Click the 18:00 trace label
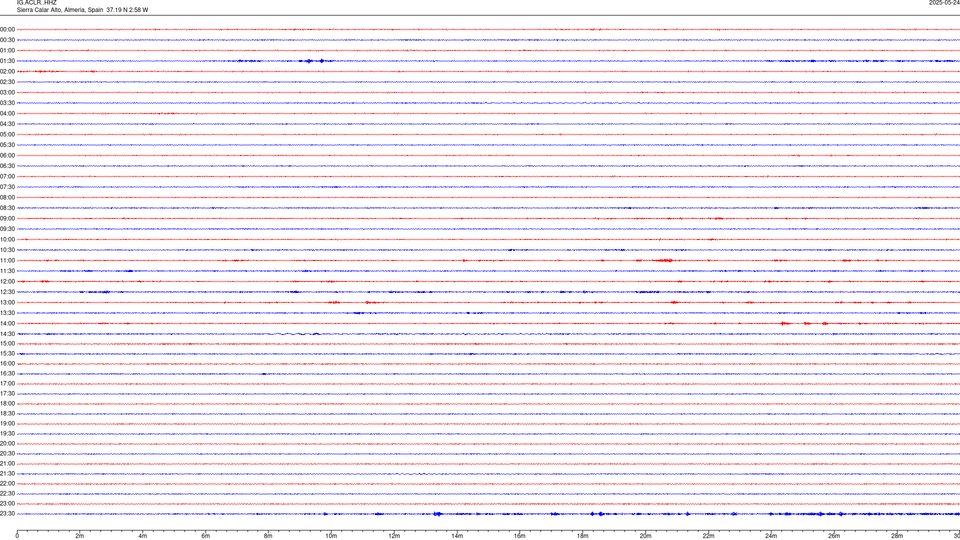 pos(7,403)
